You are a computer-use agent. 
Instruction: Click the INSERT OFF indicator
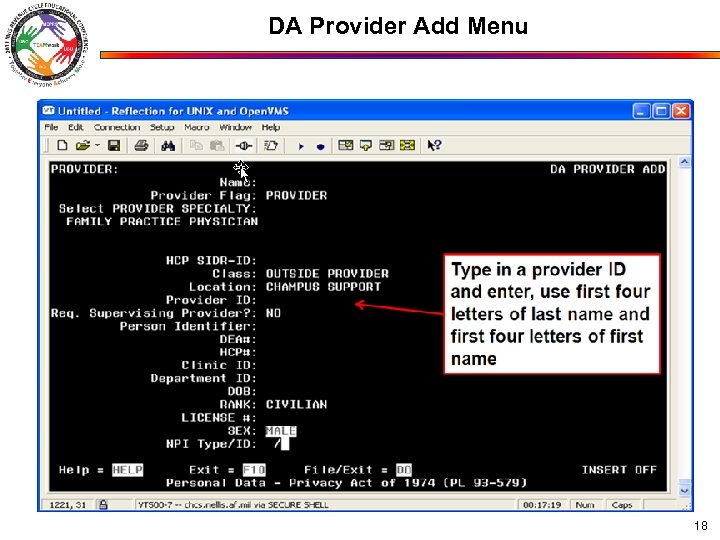tap(619, 470)
